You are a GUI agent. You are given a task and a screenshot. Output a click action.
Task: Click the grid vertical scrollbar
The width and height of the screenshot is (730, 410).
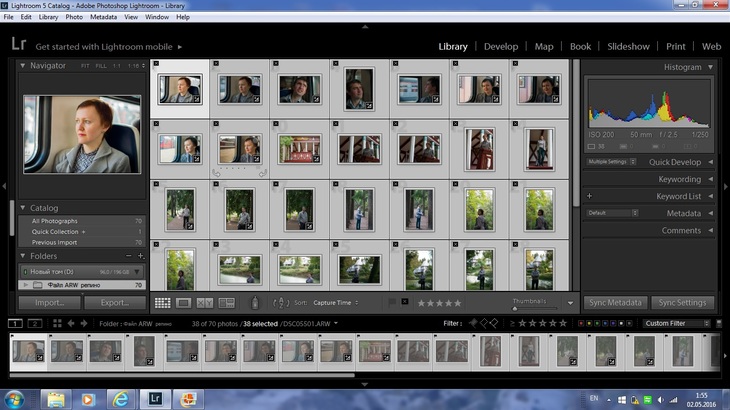click(x=576, y=133)
